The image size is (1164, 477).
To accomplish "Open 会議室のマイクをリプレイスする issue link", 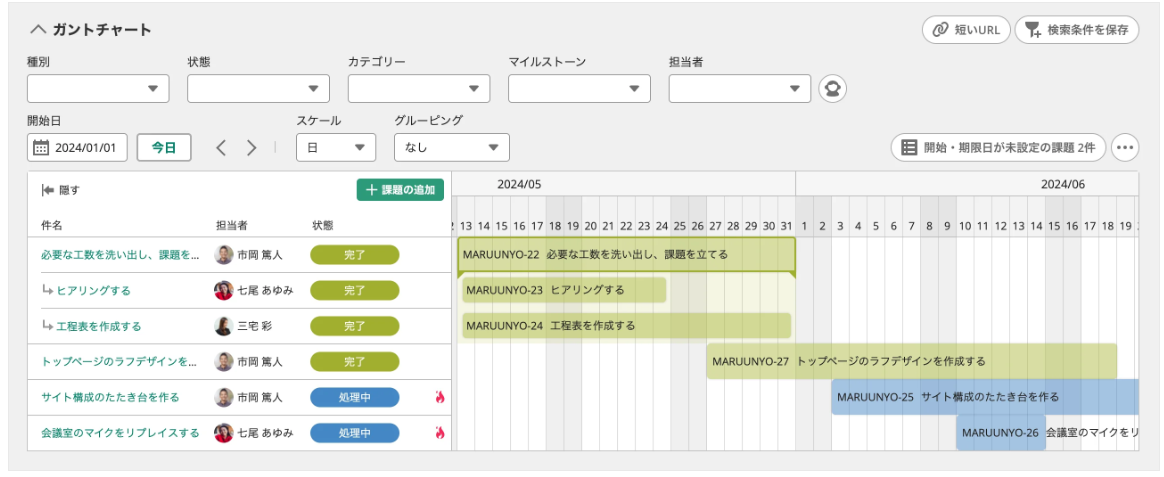I will (x=120, y=432).
